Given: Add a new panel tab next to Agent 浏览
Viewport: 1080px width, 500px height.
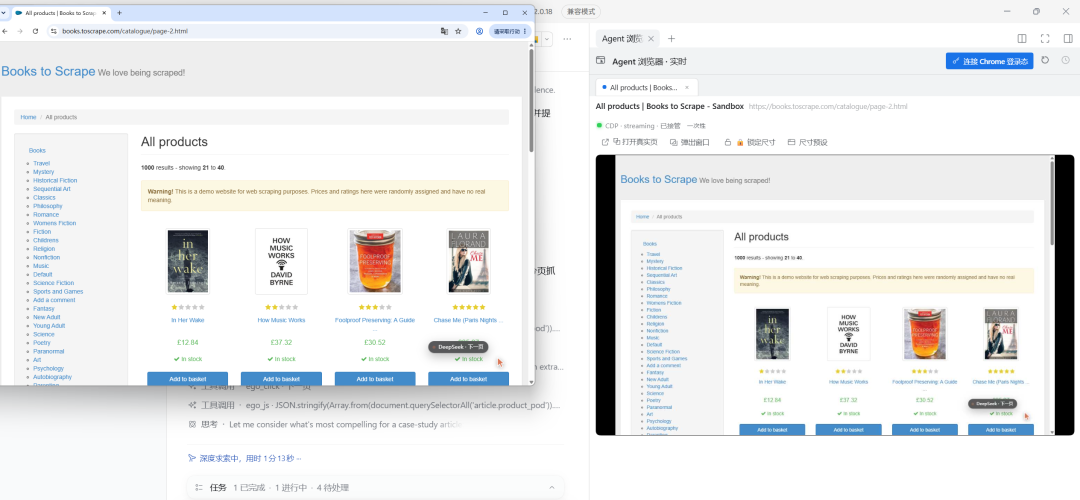Looking at the screenshot, I should [672, 39].
